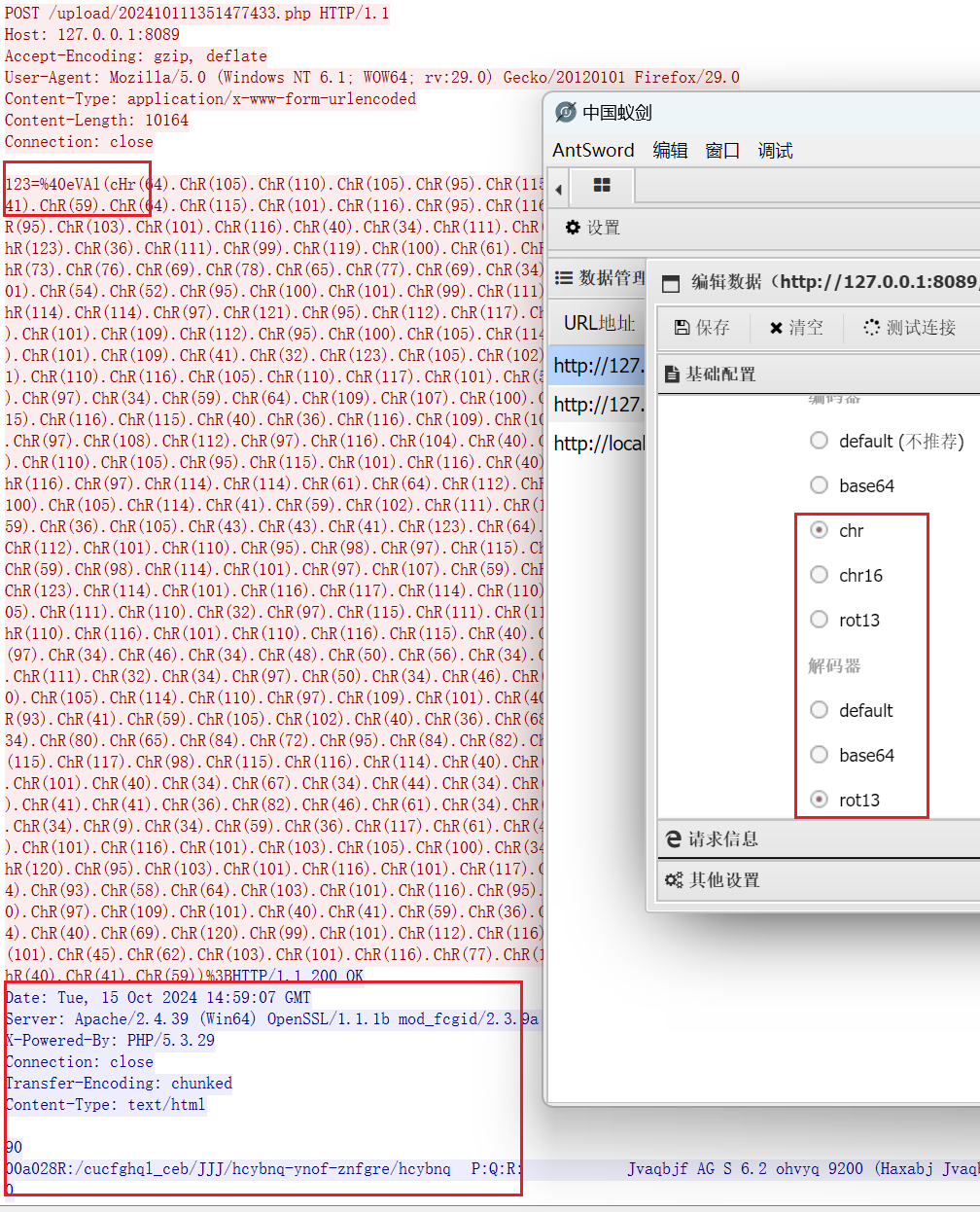Click the Server: Apache response header
Screen dimensions: 980x1212
tap(271, 1018)
